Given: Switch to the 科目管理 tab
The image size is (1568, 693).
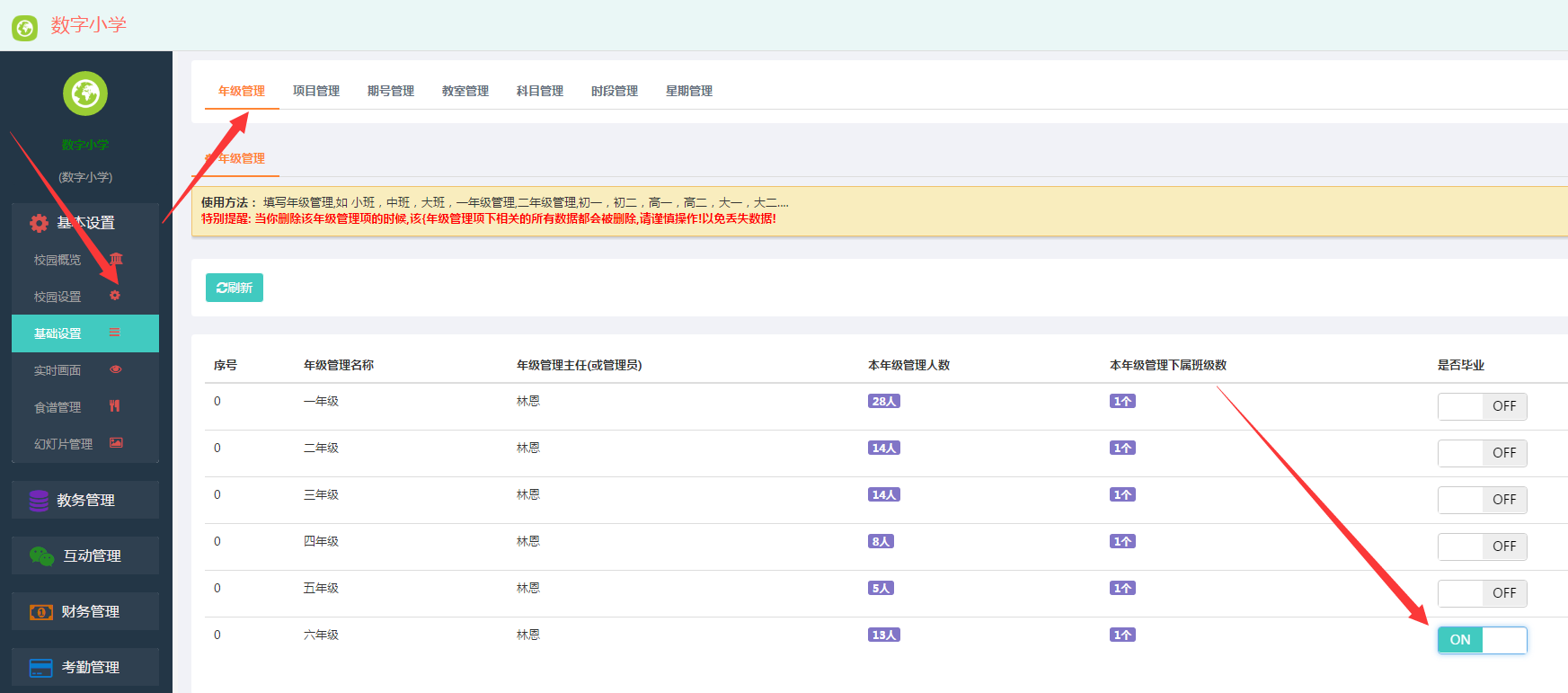Looking at the screenshot, I should click(540, 91).
